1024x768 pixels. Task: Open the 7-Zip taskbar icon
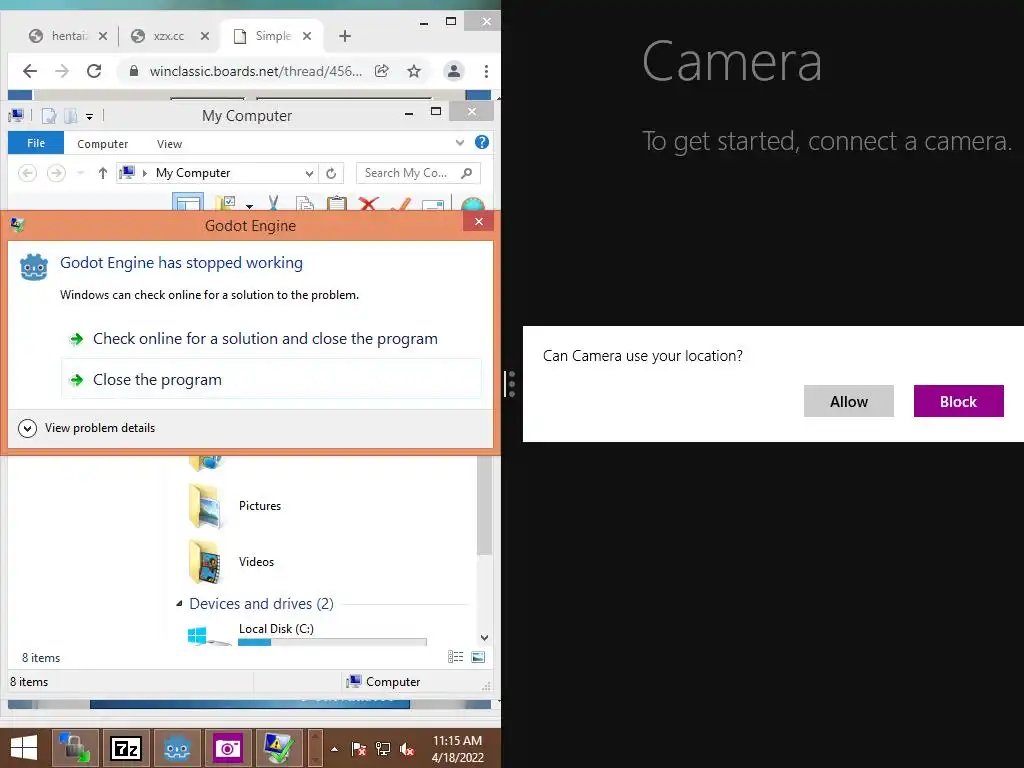click(126, 748)
